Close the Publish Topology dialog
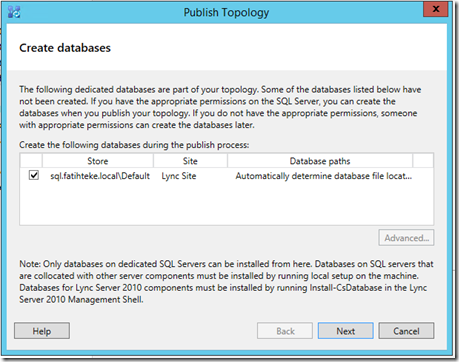 tap(435, 9)
